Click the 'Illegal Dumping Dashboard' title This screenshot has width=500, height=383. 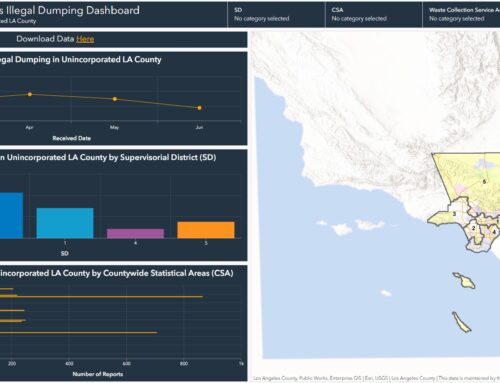click(x=70, y=10)
